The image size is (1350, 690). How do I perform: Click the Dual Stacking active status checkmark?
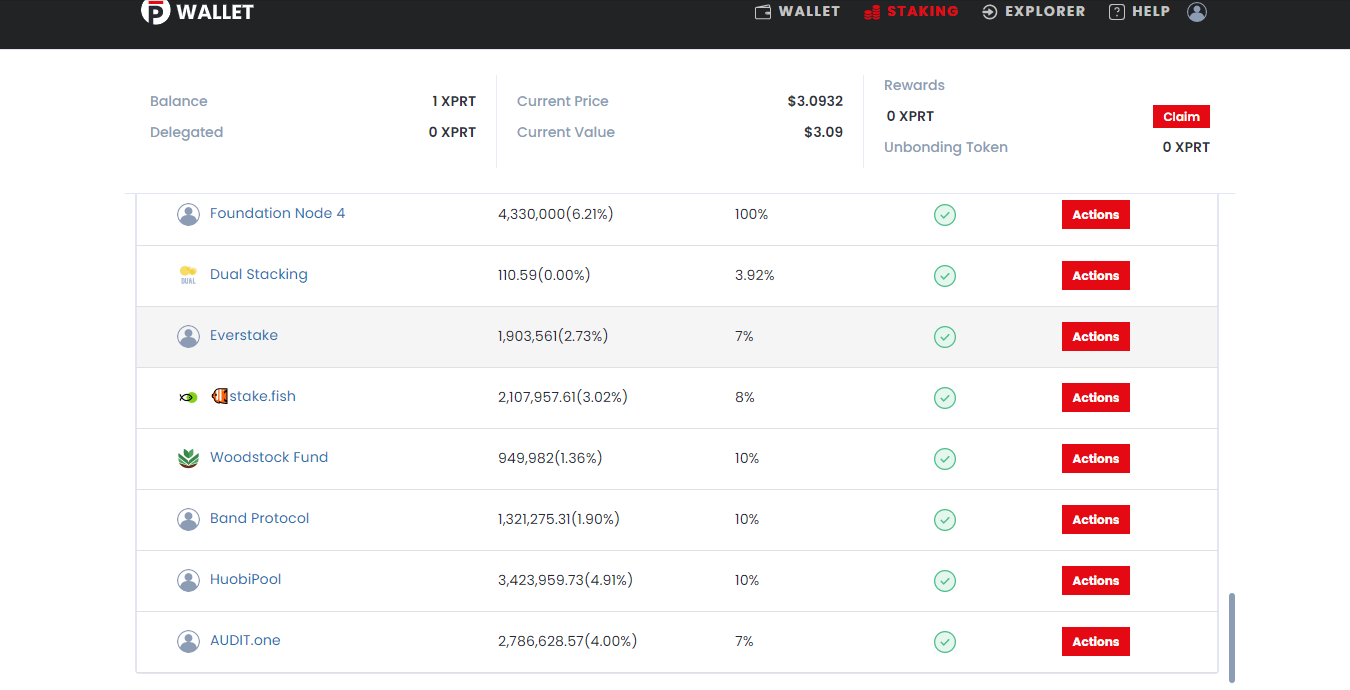(945, 276)
